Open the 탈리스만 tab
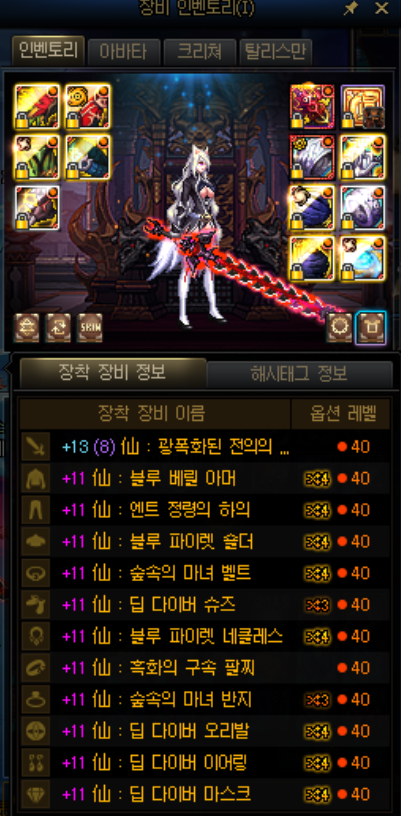Image resolution: width=401 pixels, height=816 pixels. [x=276, y=52]
